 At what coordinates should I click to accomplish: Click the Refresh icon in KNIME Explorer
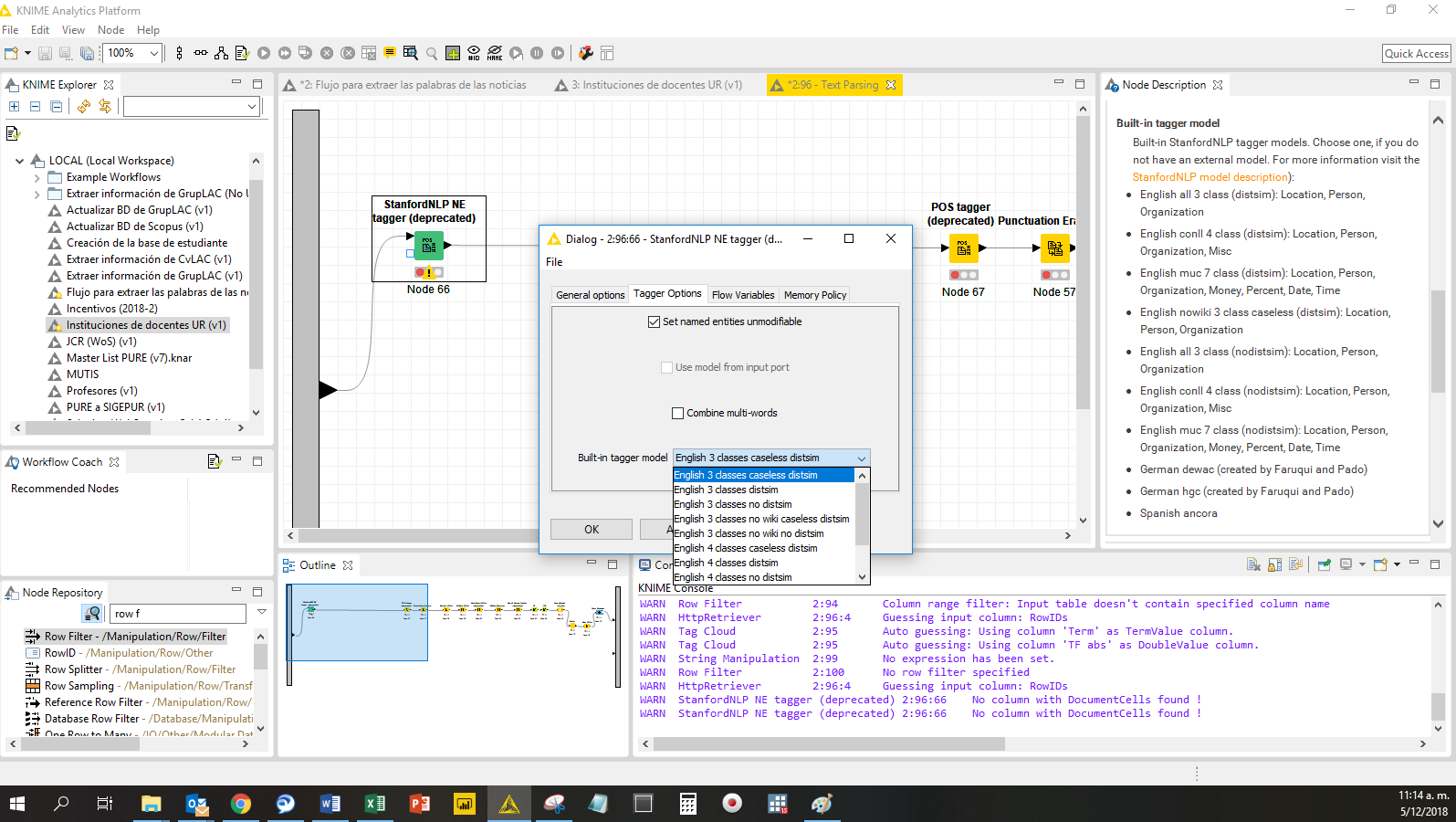(84, 107)
